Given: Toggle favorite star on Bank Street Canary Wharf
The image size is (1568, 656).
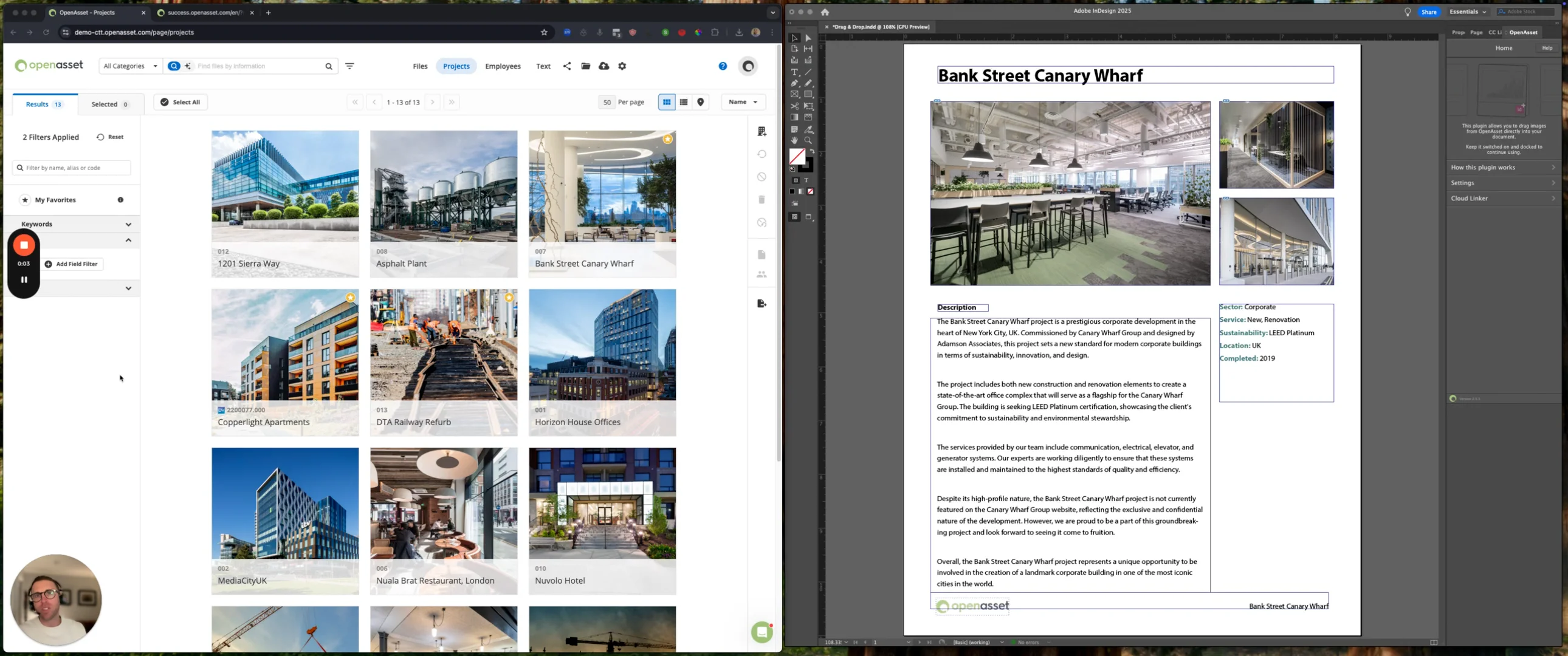Looking at the screenshot, I should 668,139.
